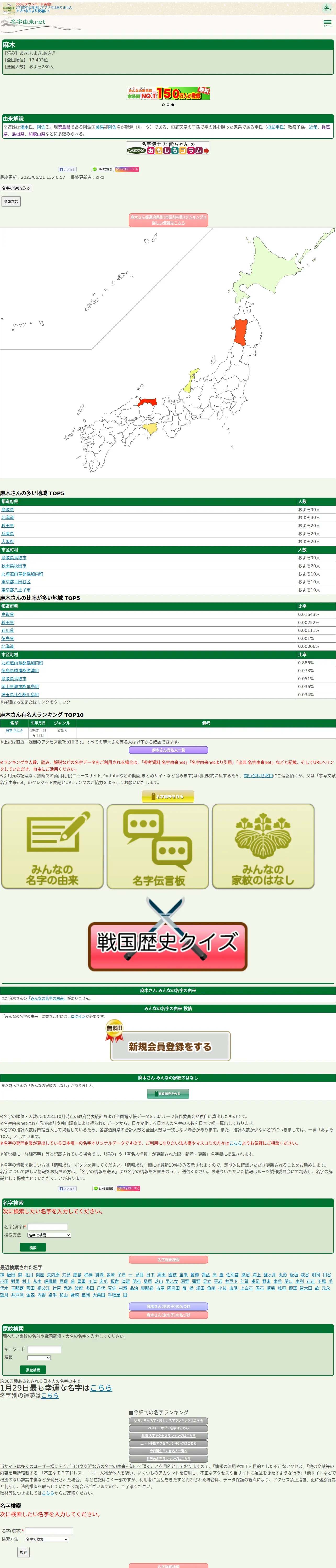Viewport: 336px width, 1568px height.
Task: Open the 麻木久仁子 celebrity link
Action: (x=15, y=730)
